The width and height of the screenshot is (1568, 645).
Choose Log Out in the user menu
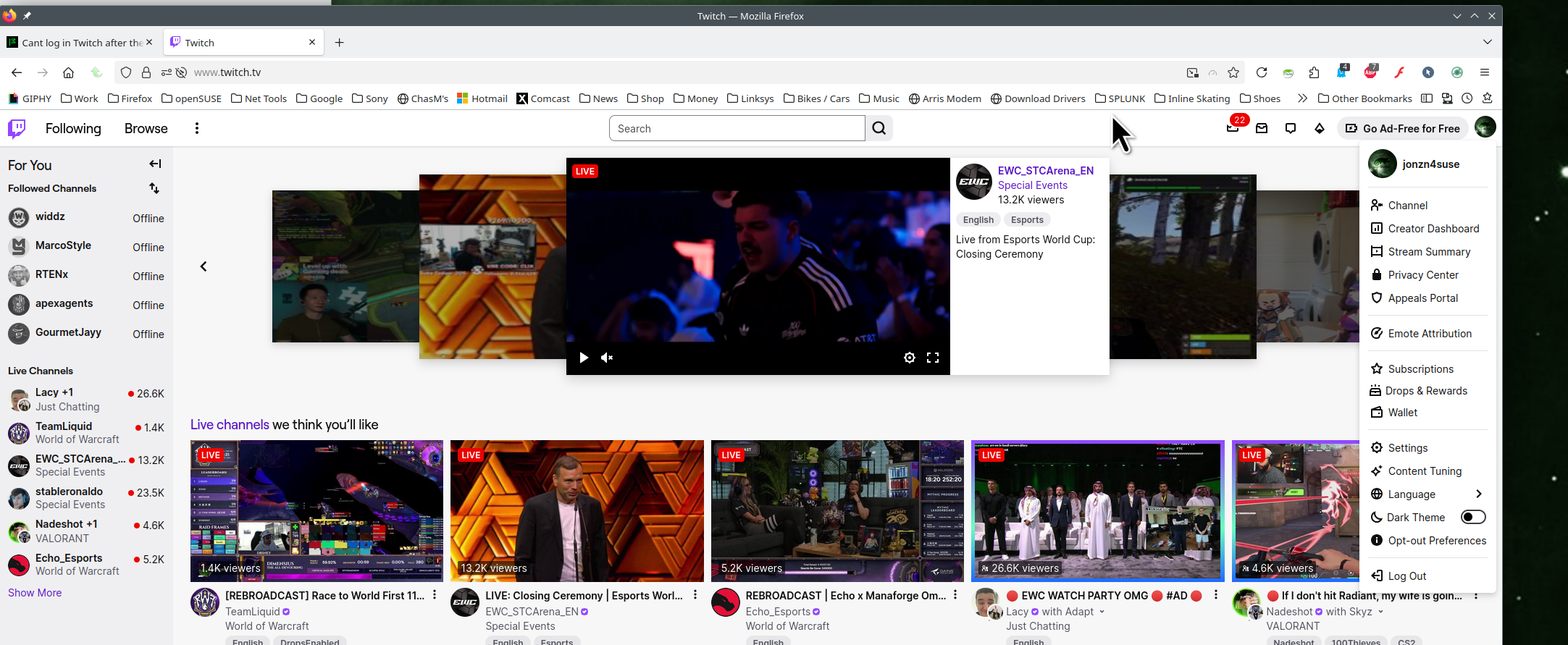pos(1406,576)
